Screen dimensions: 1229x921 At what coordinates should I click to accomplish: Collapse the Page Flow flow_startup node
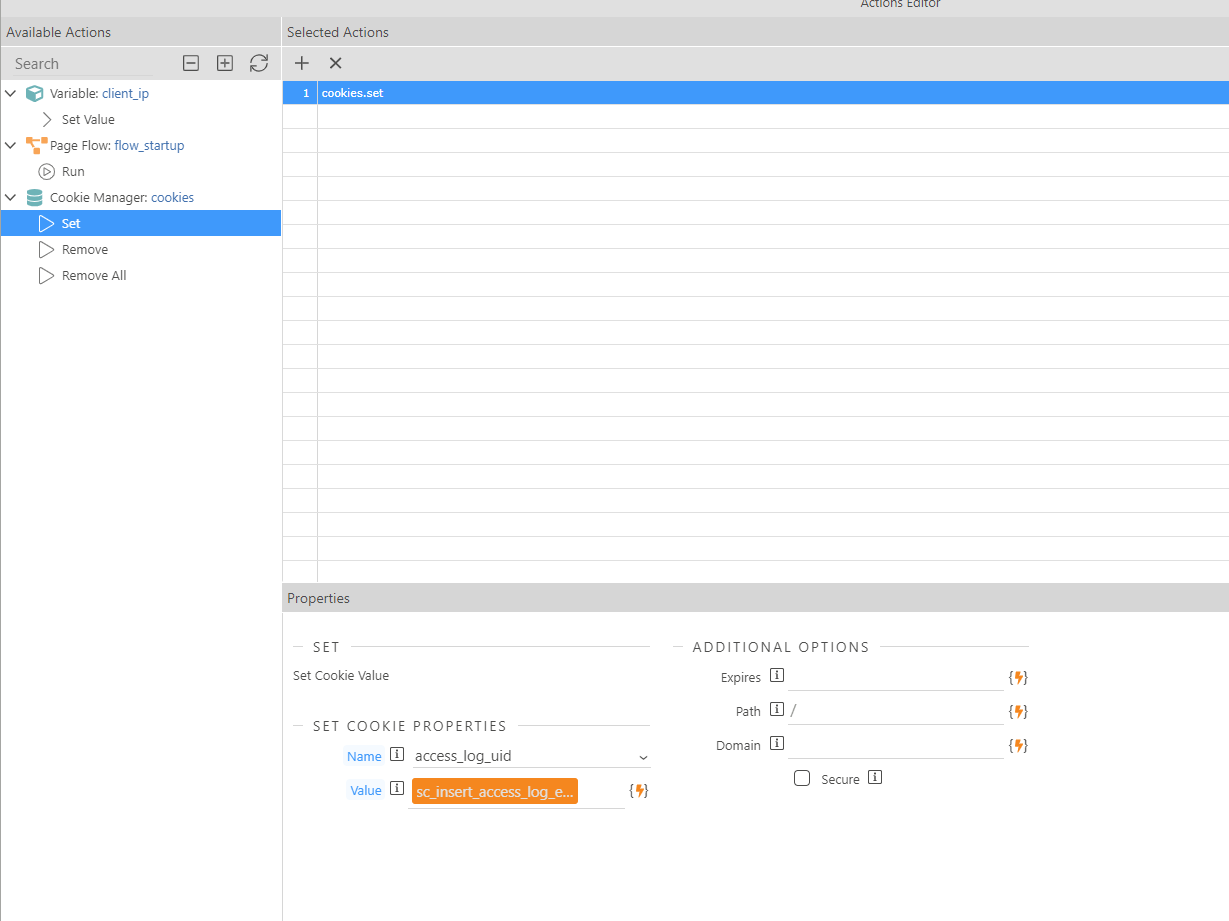pos(11,145)
